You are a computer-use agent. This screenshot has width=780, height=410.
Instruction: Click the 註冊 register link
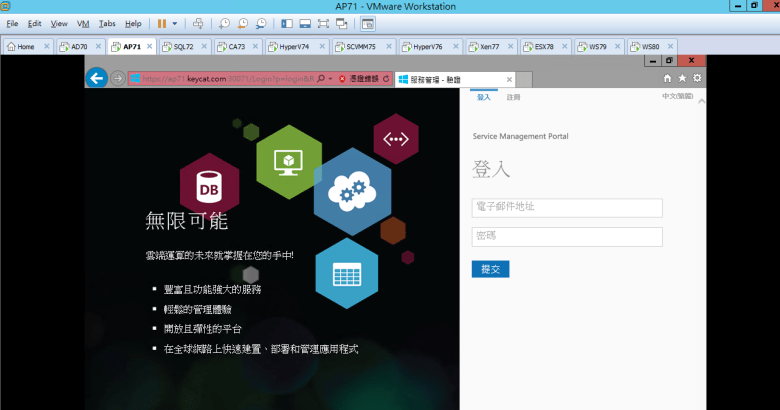click(513, 97)
